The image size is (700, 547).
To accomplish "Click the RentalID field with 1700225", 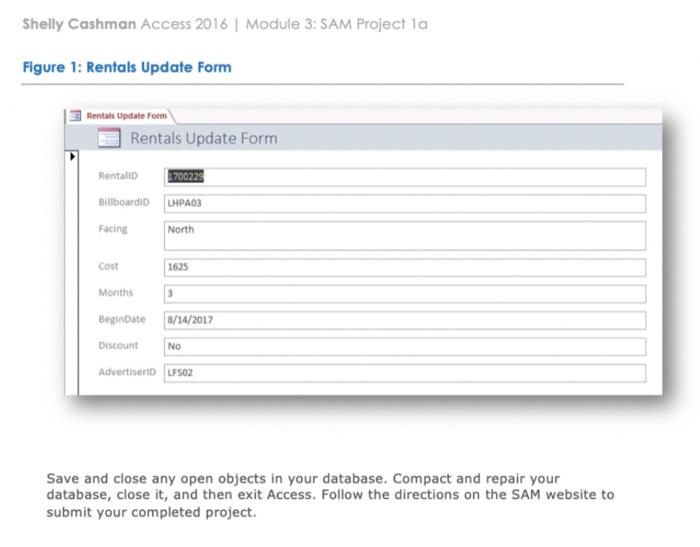I will click(405, 177).
